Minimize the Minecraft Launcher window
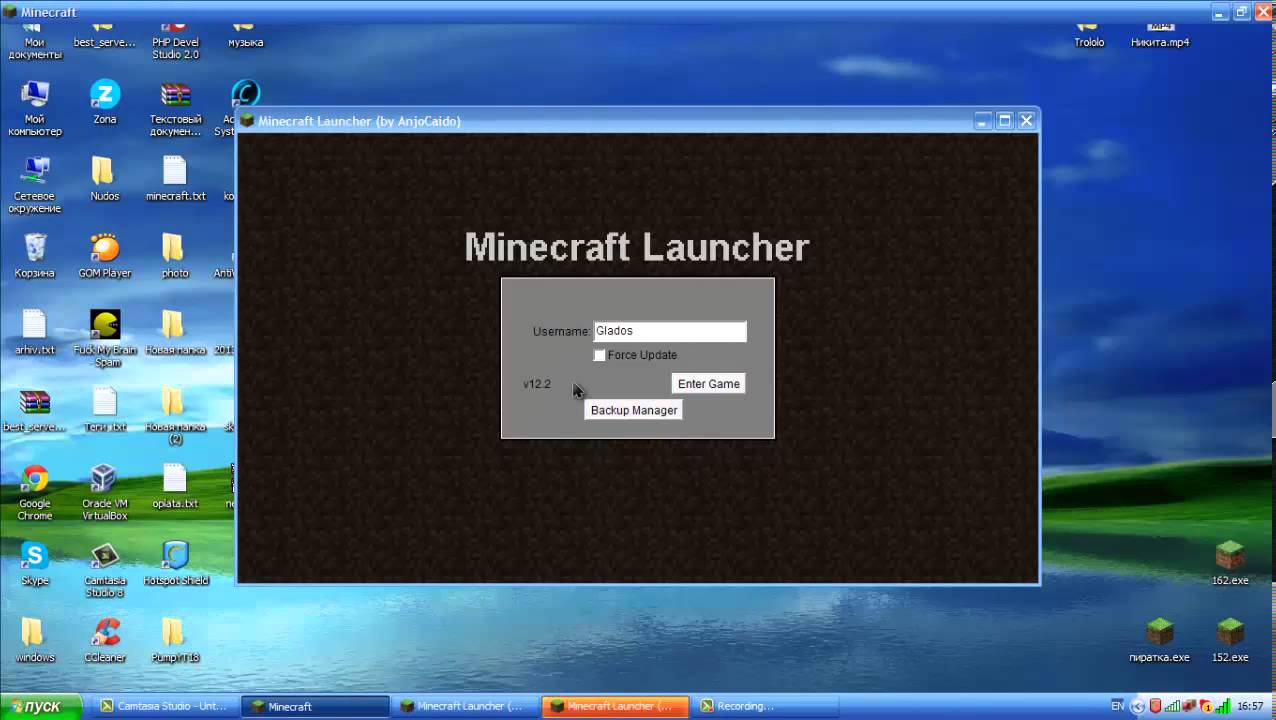This screenshot has width=1276, height=720. pyautogui.click(x=983, y=121)
